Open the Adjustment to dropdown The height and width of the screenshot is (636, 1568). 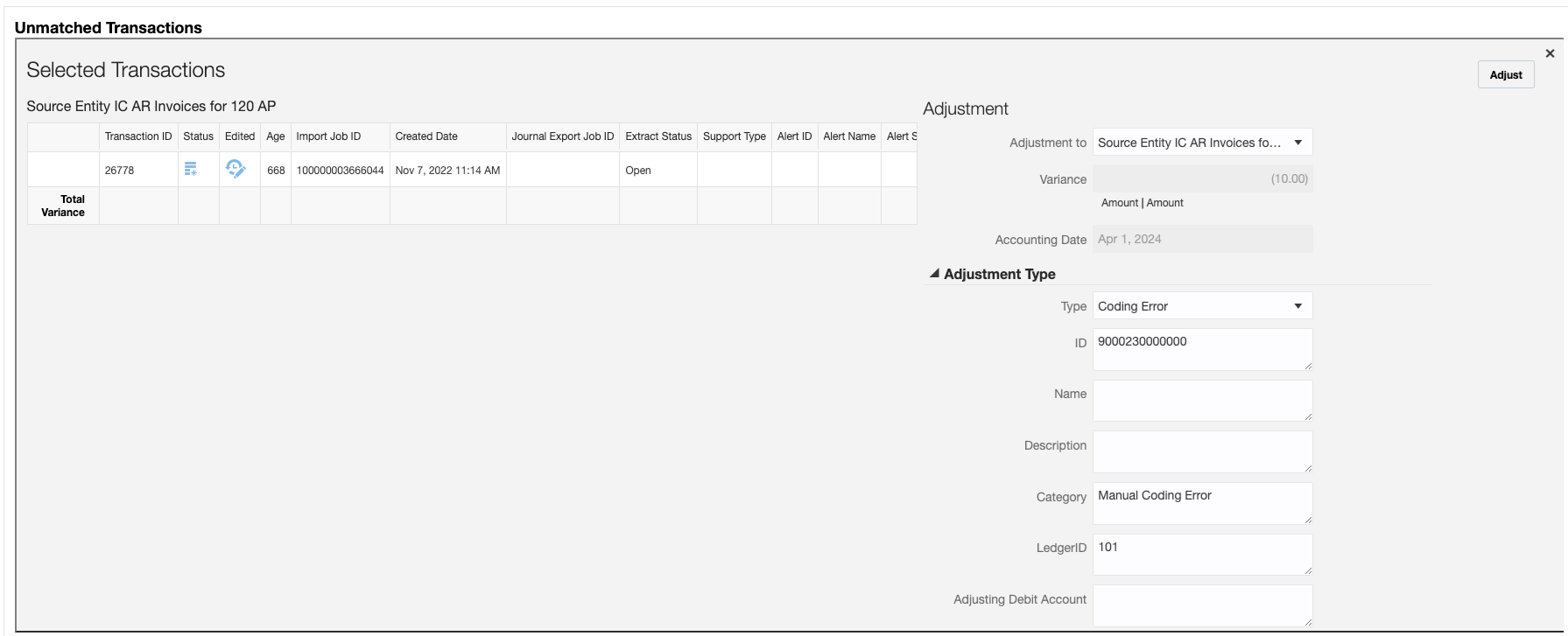(1202, 143)
